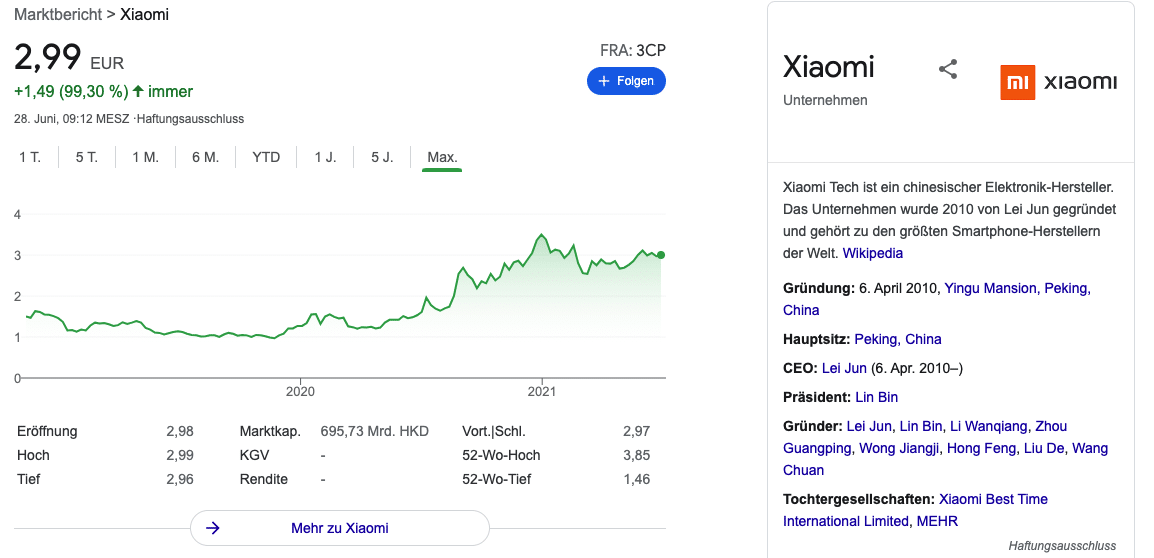Select the 5 T. time range tab
1154x558 pixels.
pos(87,158)
